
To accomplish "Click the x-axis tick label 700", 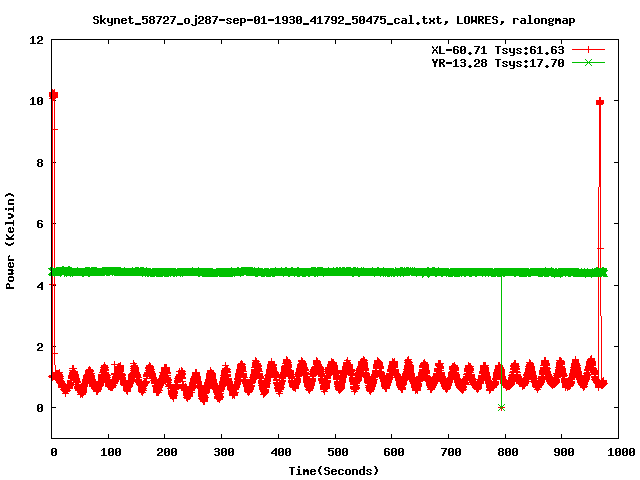I will [x=451, y=452].
